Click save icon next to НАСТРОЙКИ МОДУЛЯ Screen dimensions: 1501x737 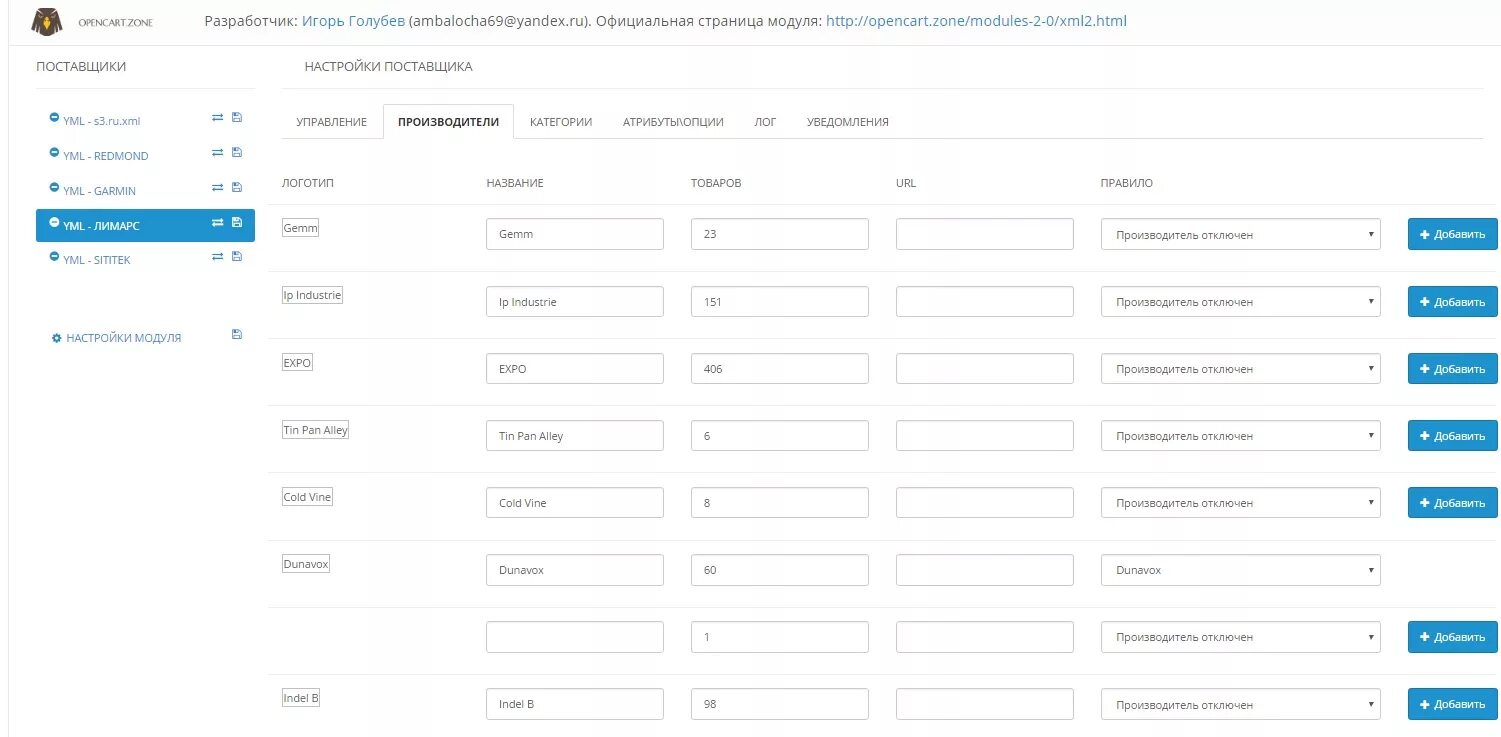click(x=237, y=335)
